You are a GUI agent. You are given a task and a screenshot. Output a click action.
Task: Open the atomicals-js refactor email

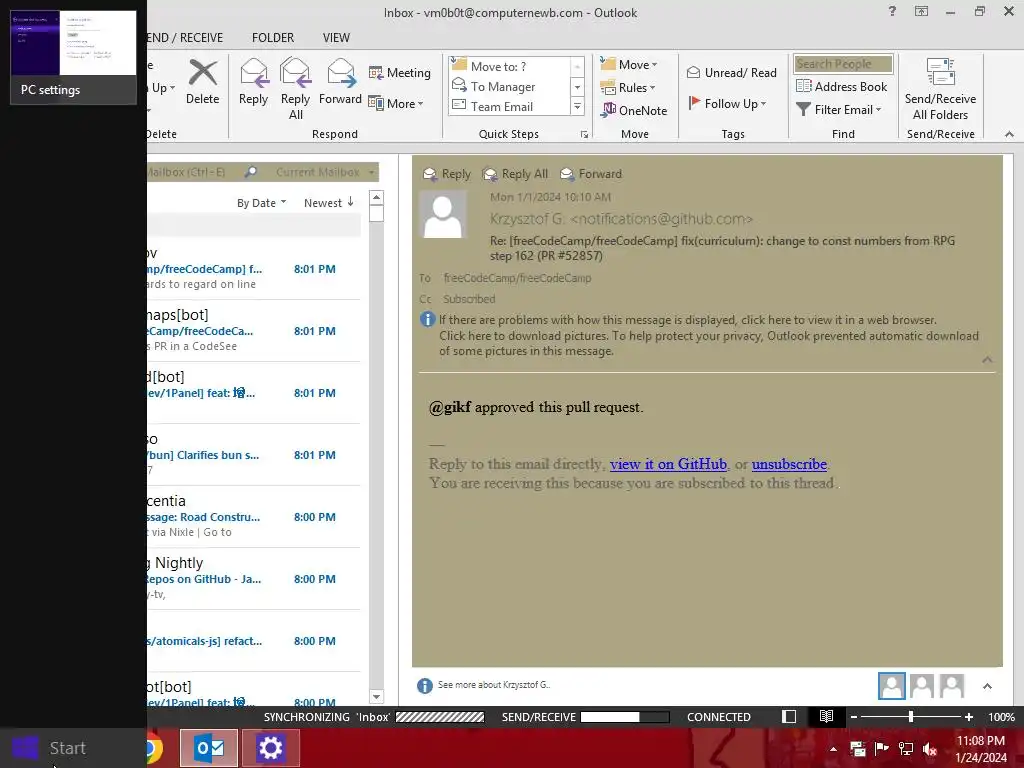[253, 641]
